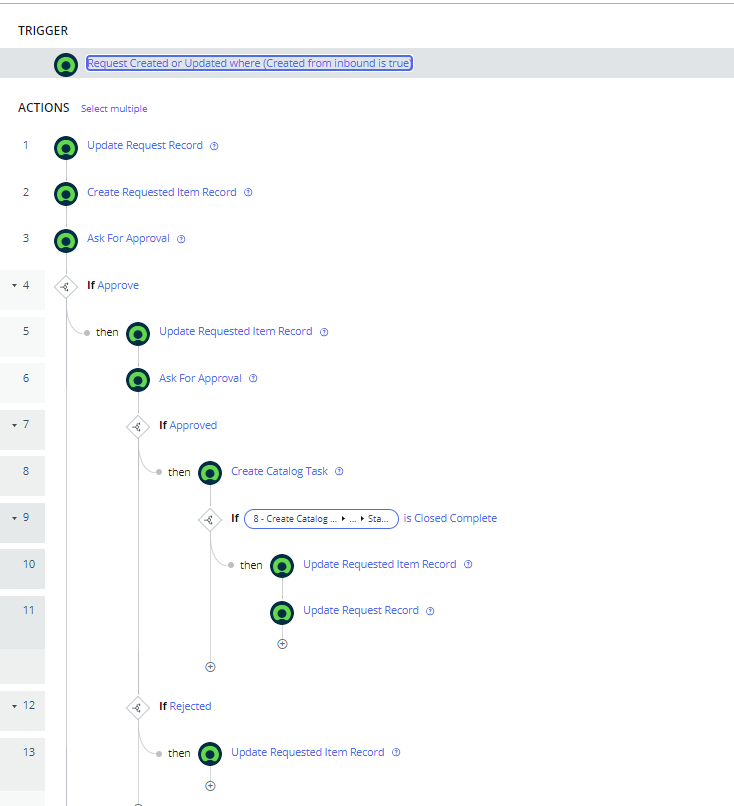Open step 1 Update Request Record
This screenshot has width=734, height=806.
145,145
